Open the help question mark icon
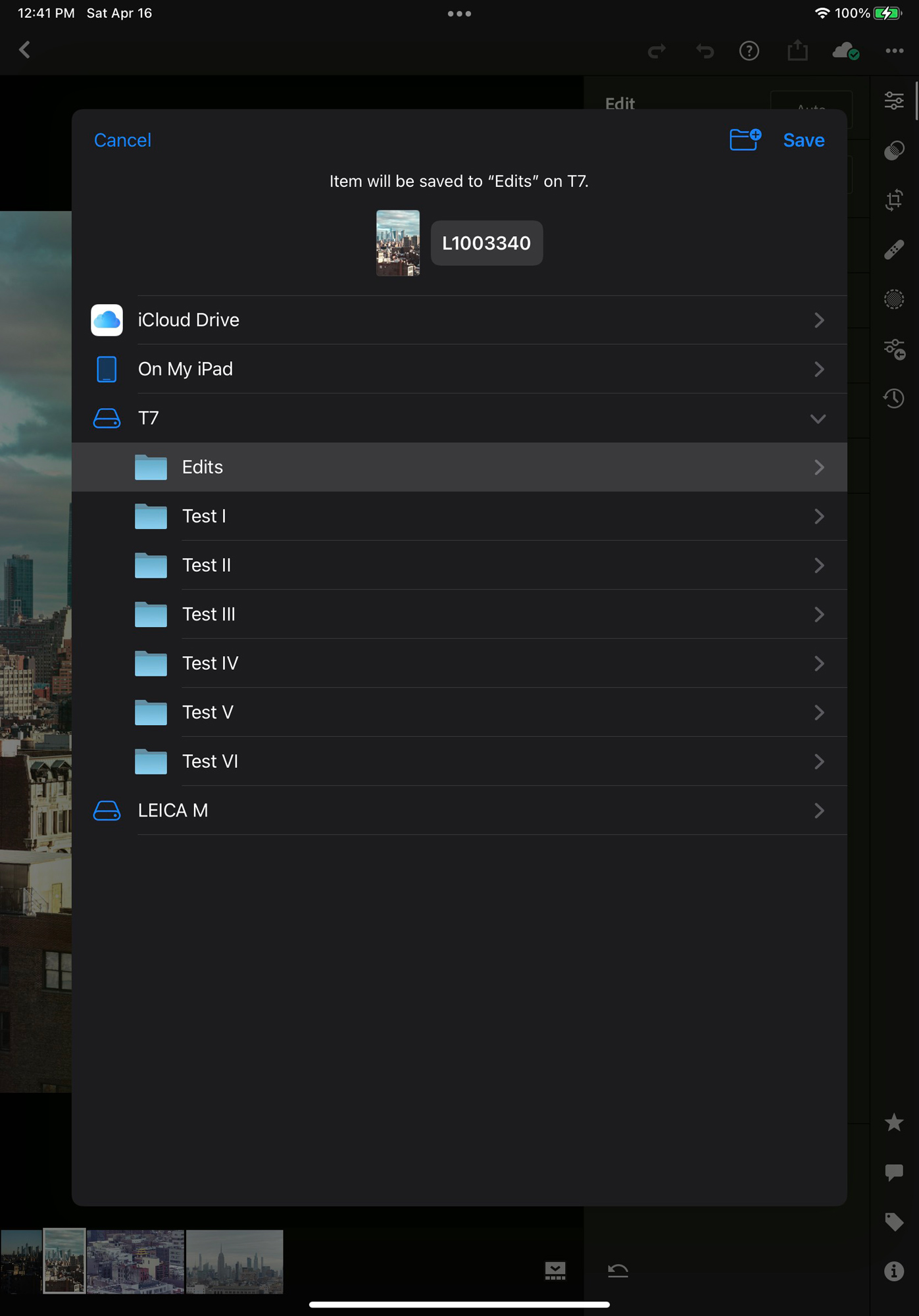Screen dimensions: 919x1316 (x=749, y=51)
